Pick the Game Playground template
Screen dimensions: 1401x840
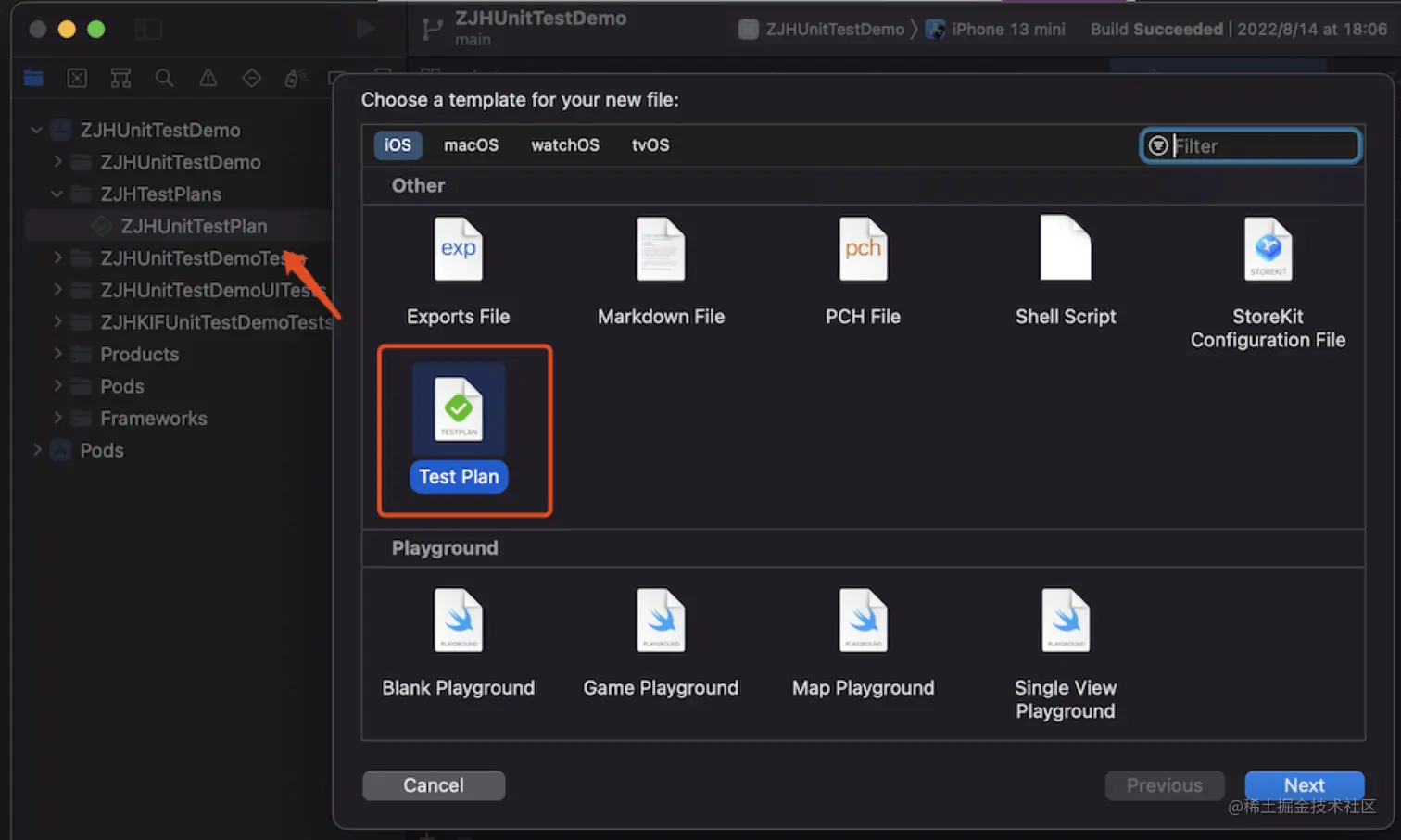[661, 621]
